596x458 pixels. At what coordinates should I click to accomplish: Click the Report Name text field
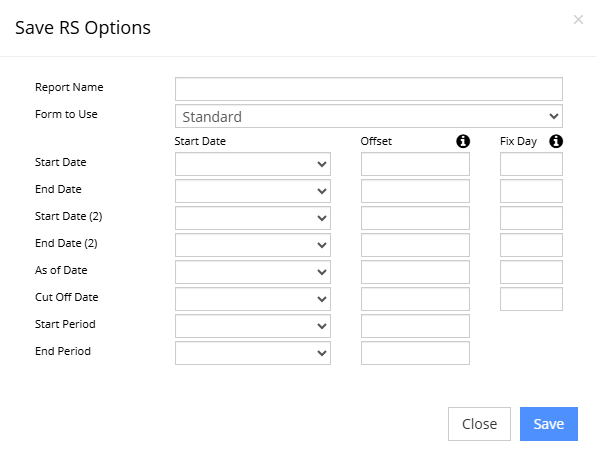coord(369,89)
